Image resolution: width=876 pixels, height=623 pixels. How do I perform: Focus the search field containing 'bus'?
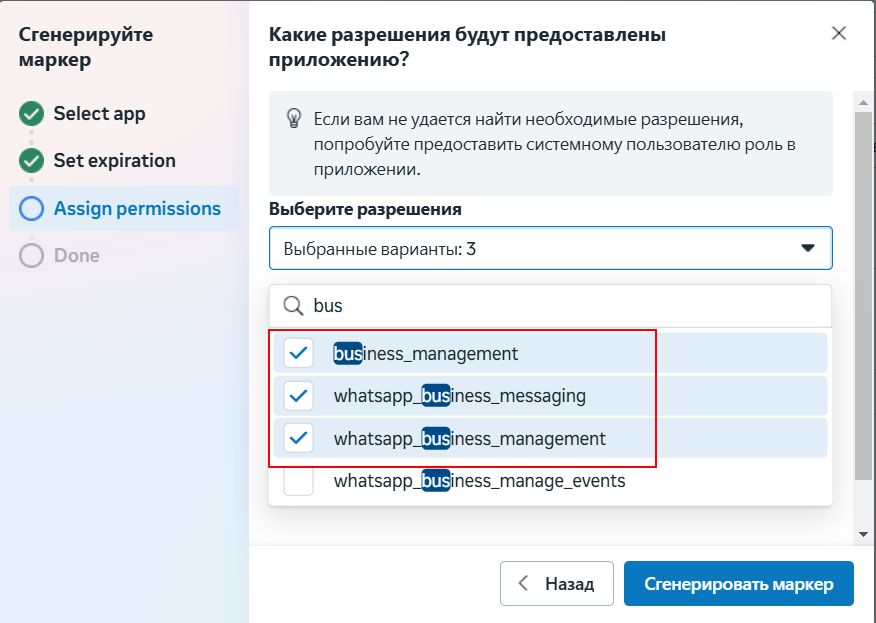(560, 306)
